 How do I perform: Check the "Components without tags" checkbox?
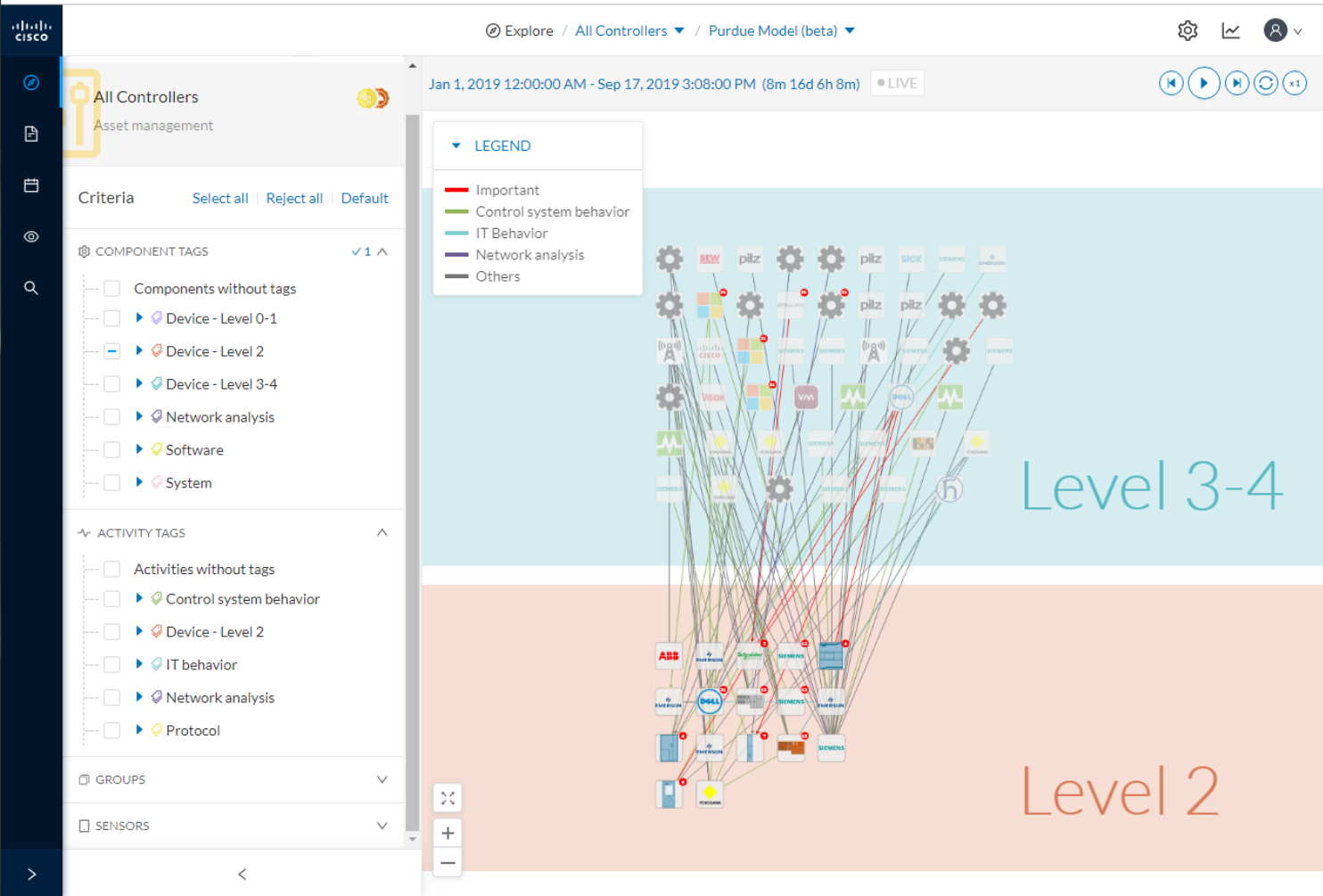tap(111, 288)
